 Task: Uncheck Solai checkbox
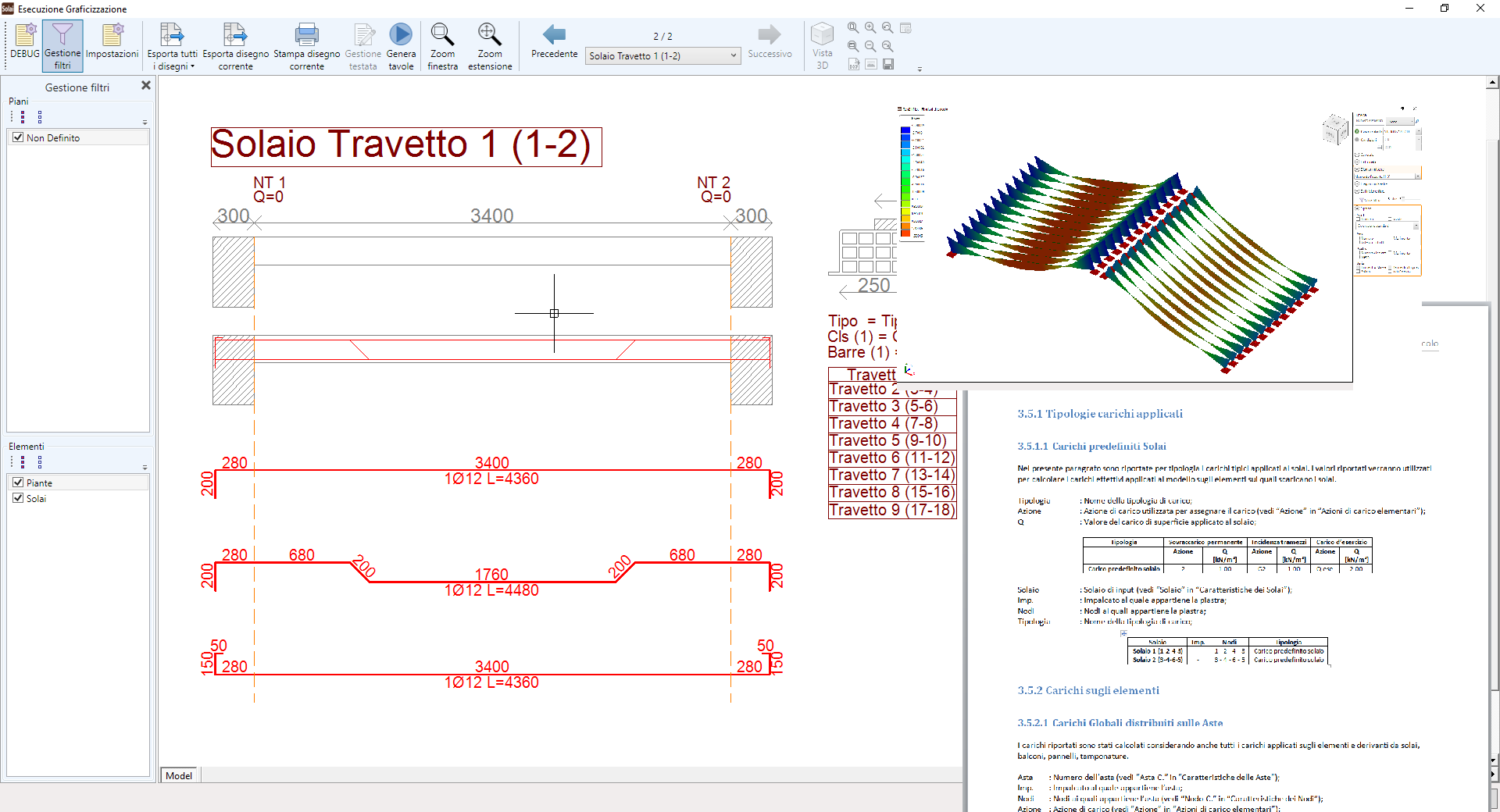point(18,498)
